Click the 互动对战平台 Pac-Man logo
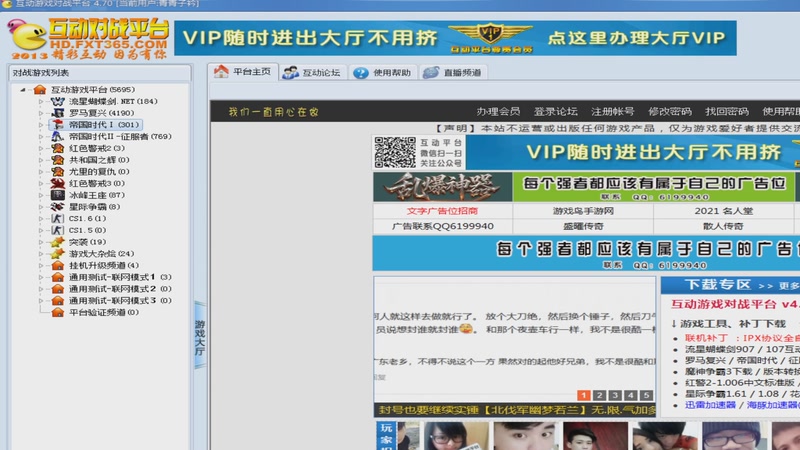This screenshot has width=800, height=450. pos(27,35)
